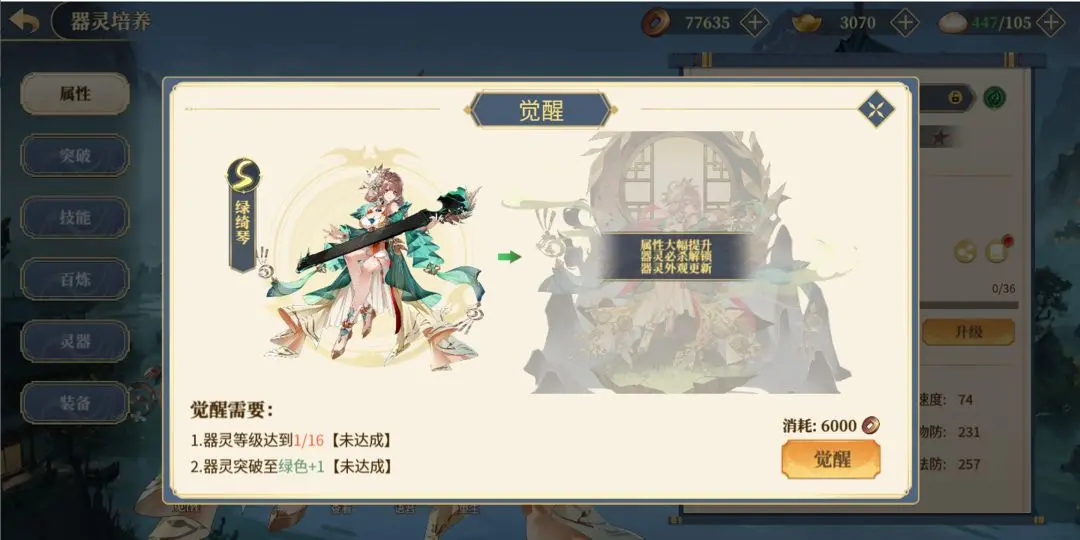Screen dimensions: 1080x540
Task: Click the lock icon on the name bar
Action: pyautogui.click(x=955, y=97)
